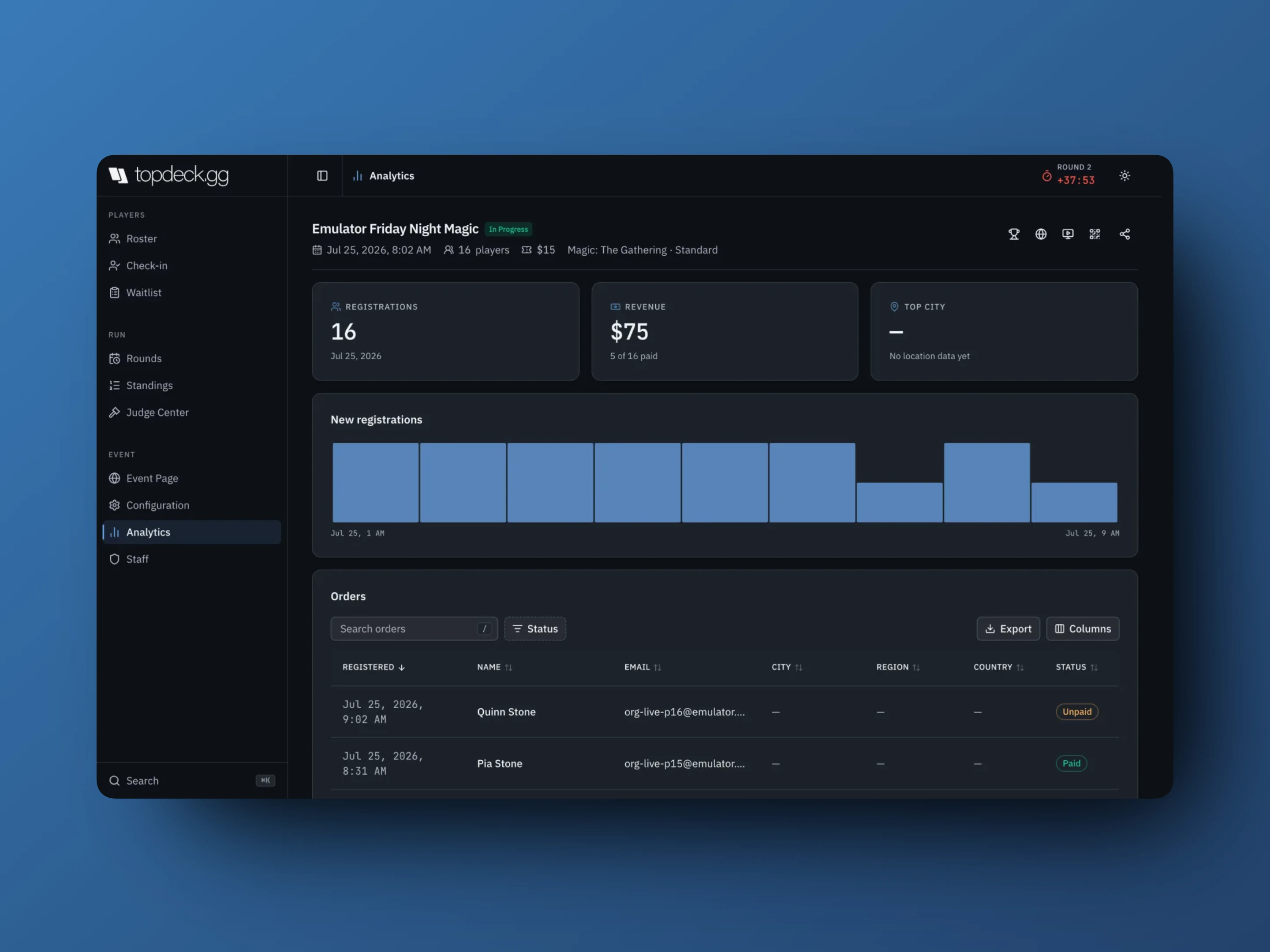Toggle light/dark theme sun icon
This screenshot has width=1270, height=952.
tap(1125, 175)
